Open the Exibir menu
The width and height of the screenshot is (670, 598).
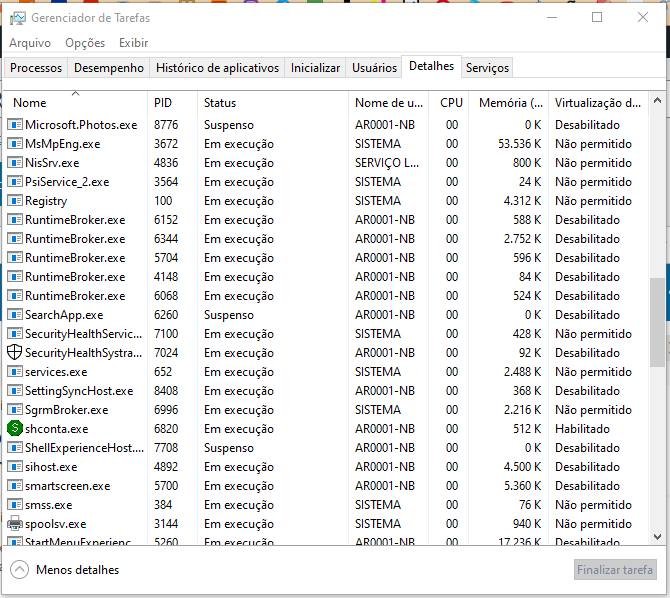click(x=133, y=43)
